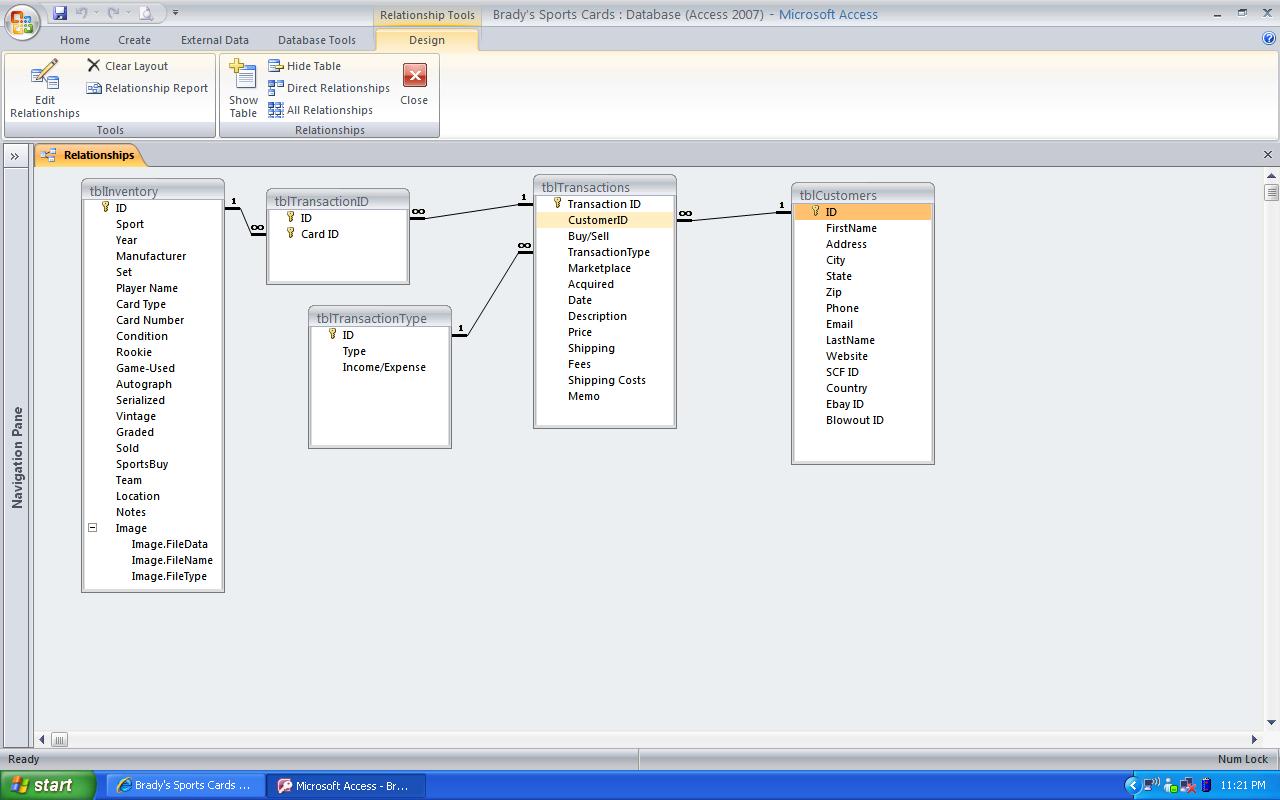Screen dimensions: 1280x800
Task: Select the TransactionType field in tblTransactions
Action: (605, 252)
